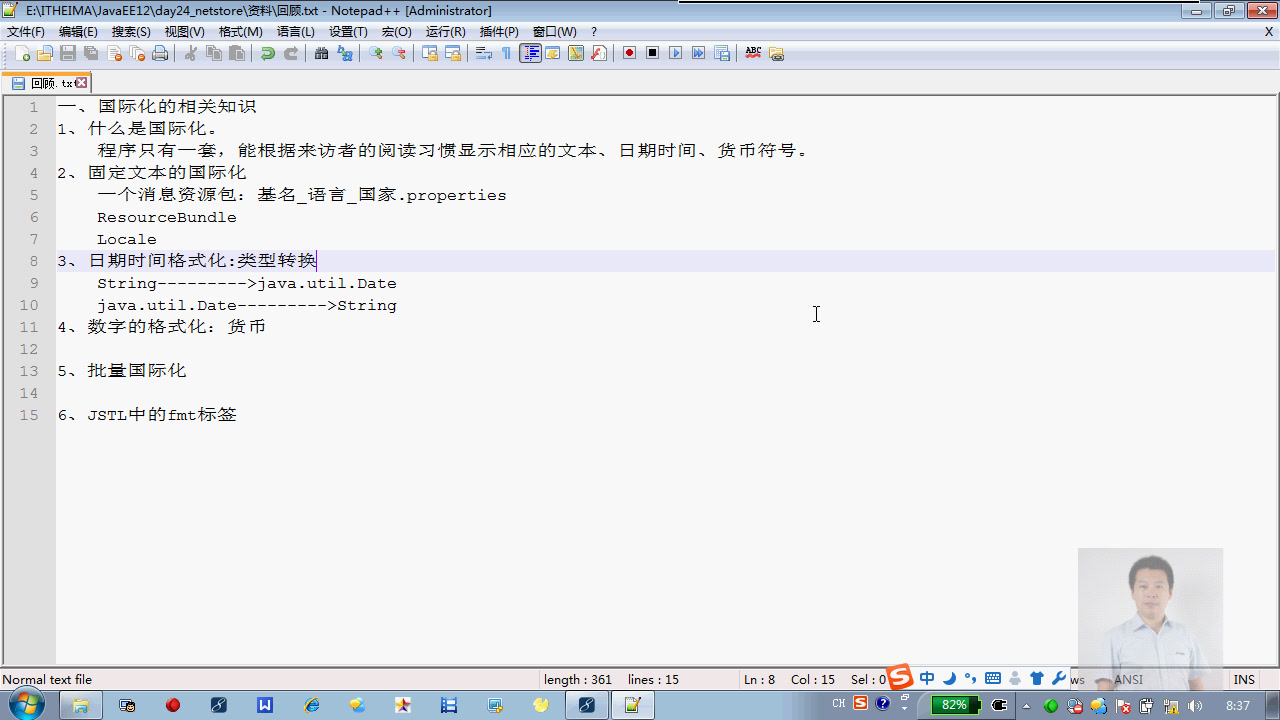Toggle synchronize horizontal scrolling

point(453,53)
